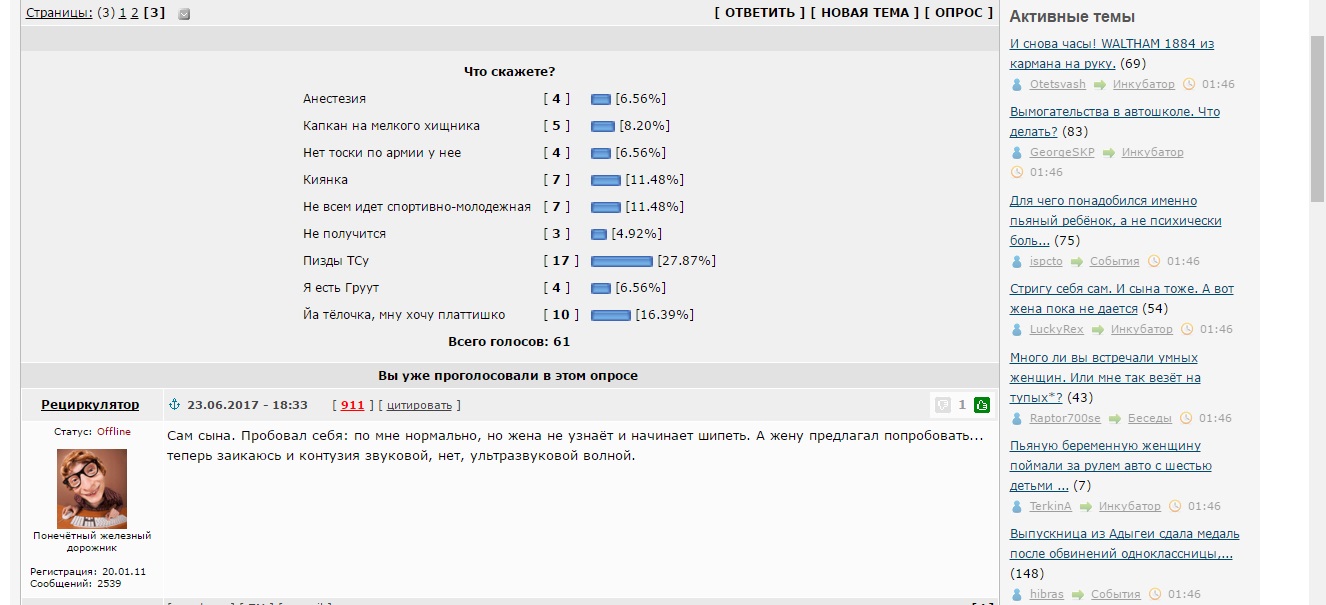Click the ОТВЕТИТЬ reply button

(x=760, y=13)
